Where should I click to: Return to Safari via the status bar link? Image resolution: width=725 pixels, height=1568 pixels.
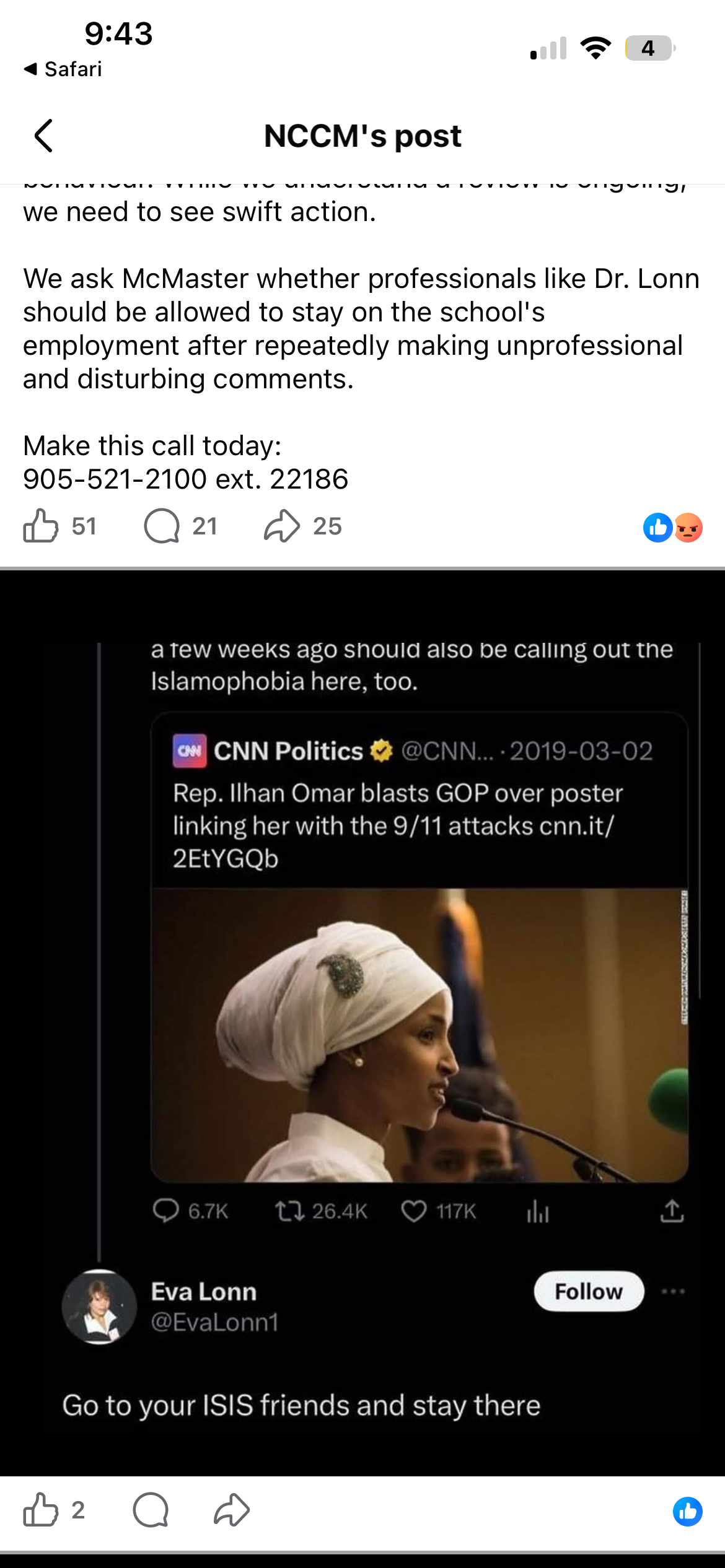[x=63, y=69]
